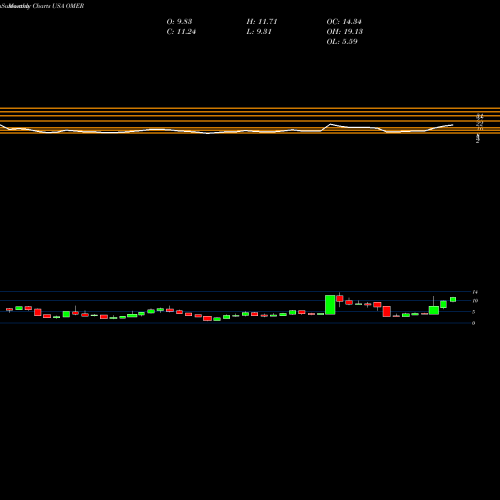
Task: Click the high value H: 11.71
Action: (262, 22)
